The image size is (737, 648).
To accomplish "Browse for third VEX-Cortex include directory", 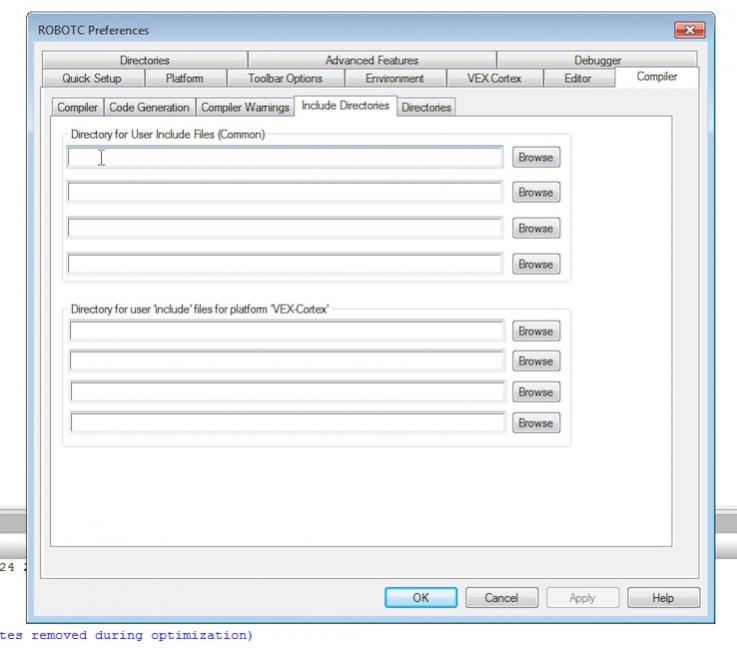I will [536, 392].
